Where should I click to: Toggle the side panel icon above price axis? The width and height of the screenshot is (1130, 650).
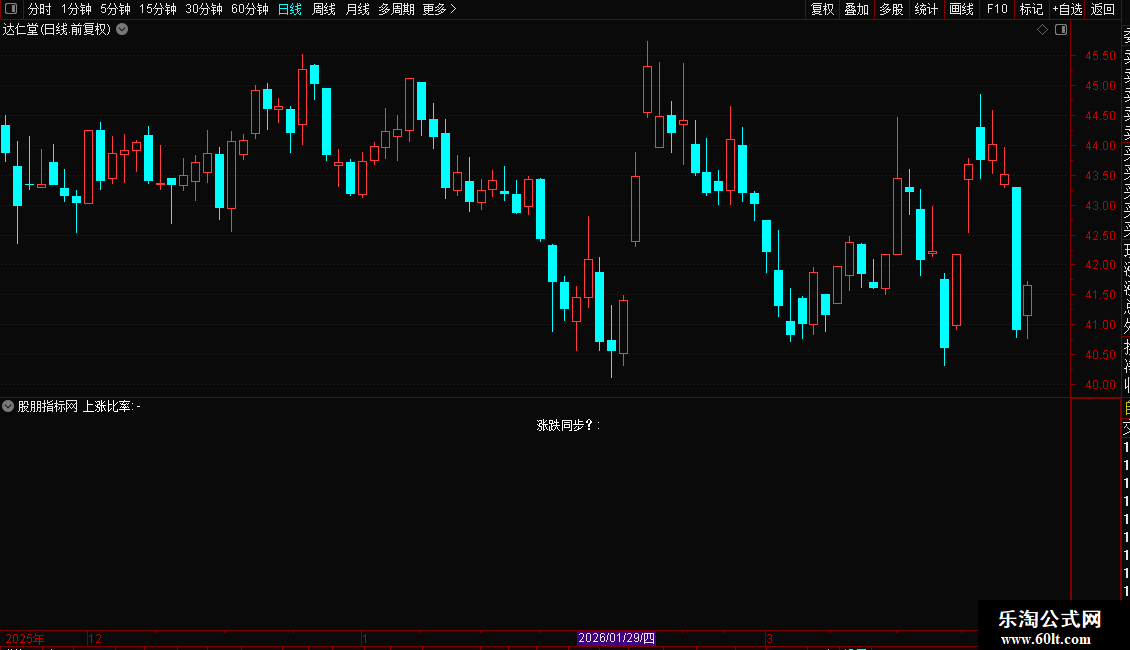tap(1061, 30)
